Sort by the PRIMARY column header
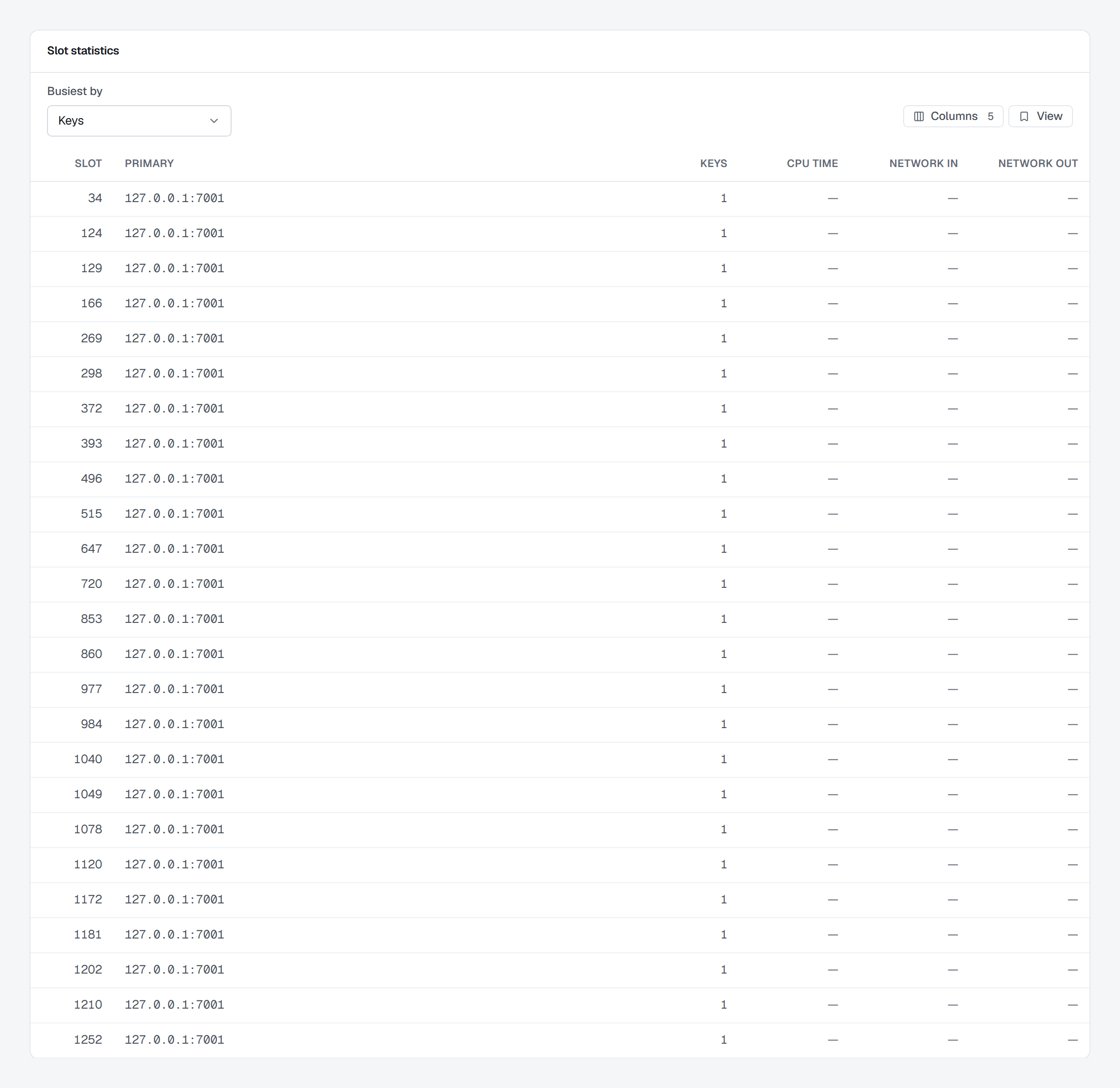 coord(149,163)
